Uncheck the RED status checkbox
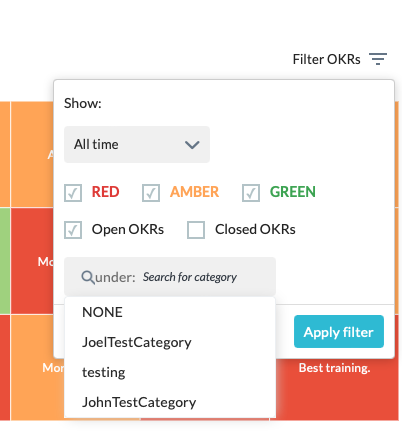This screenshot has height=440, width=402. pos(73,193)
